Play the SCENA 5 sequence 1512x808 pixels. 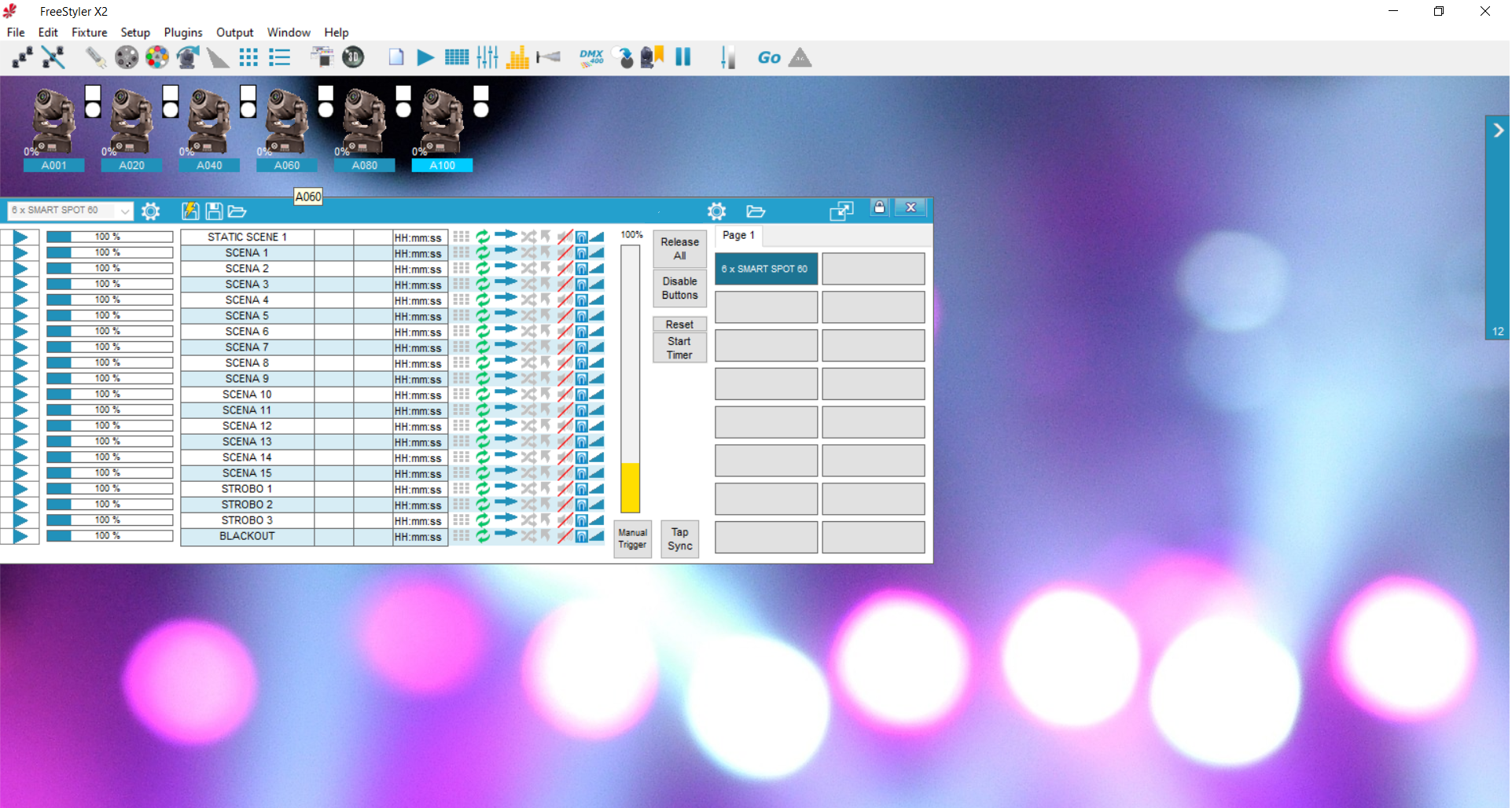(x=20, y=316)
